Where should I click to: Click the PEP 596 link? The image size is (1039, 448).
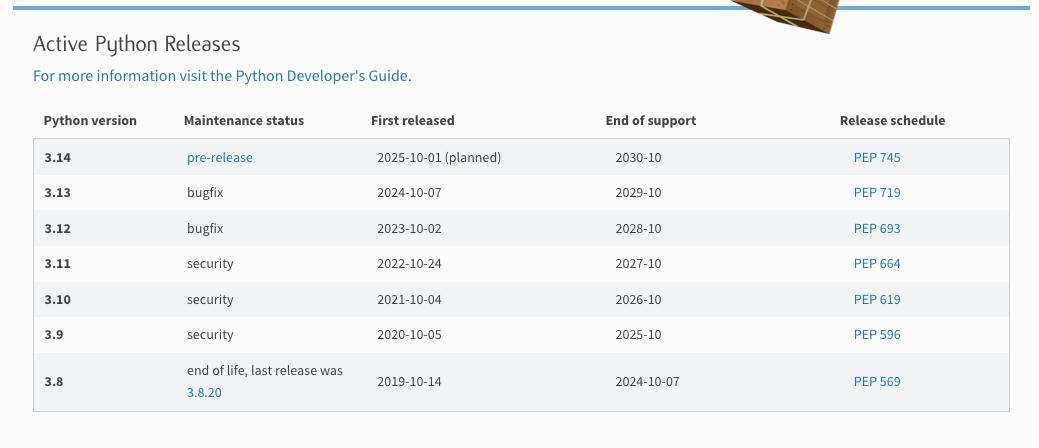click(x=877, y=334)
